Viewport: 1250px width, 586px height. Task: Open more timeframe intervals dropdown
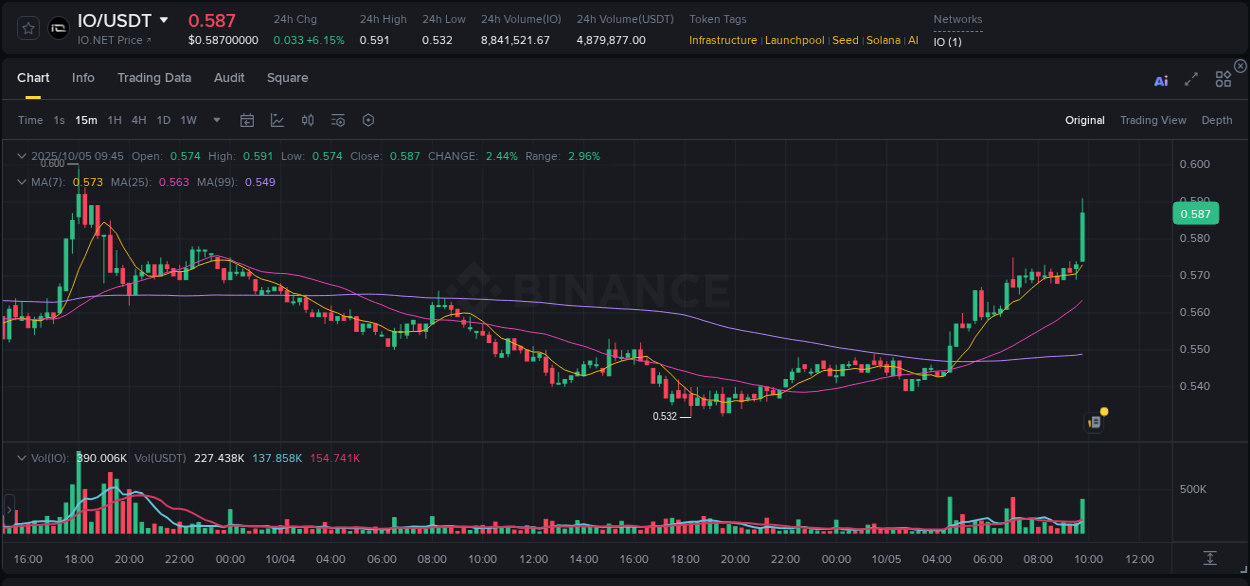pyautogui.click(x=216, y=119)
